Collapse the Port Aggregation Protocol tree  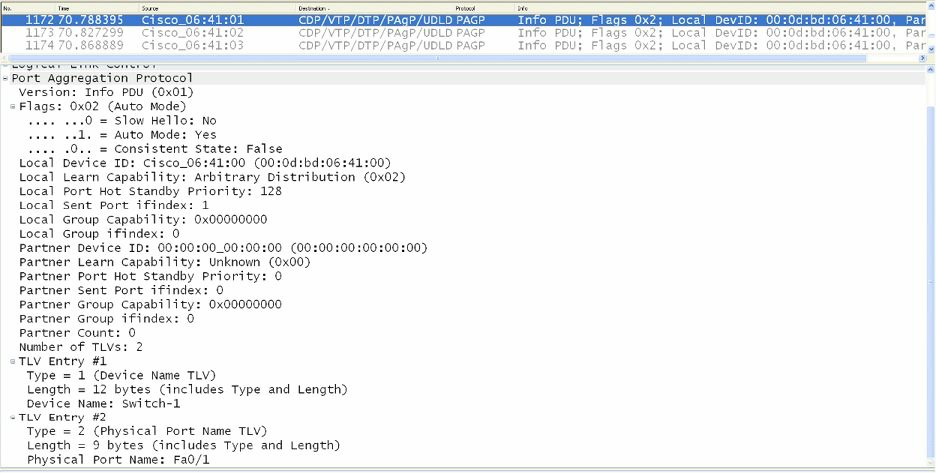coord(5,78)
